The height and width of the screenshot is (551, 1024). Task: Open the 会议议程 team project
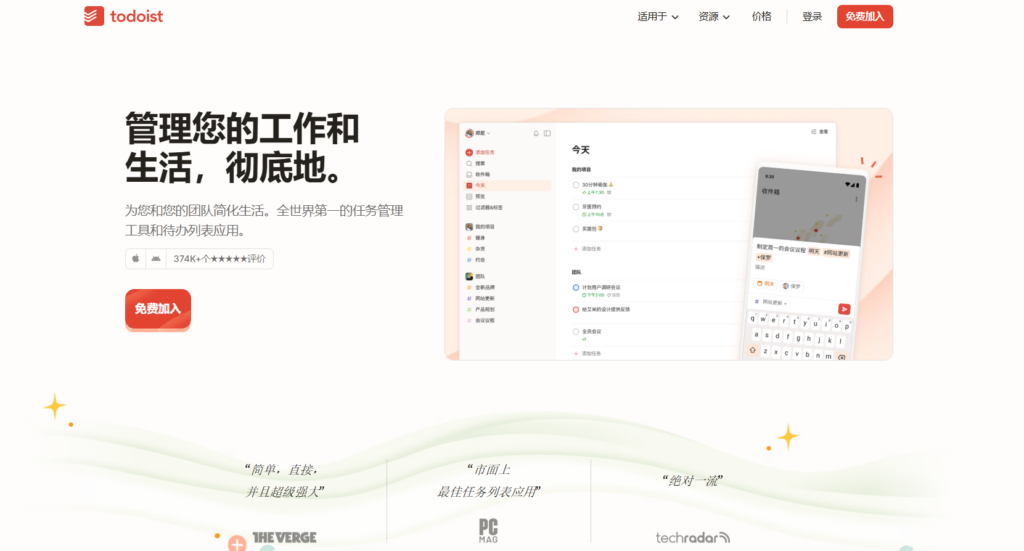pyautogui.click(x=485, y=321)
